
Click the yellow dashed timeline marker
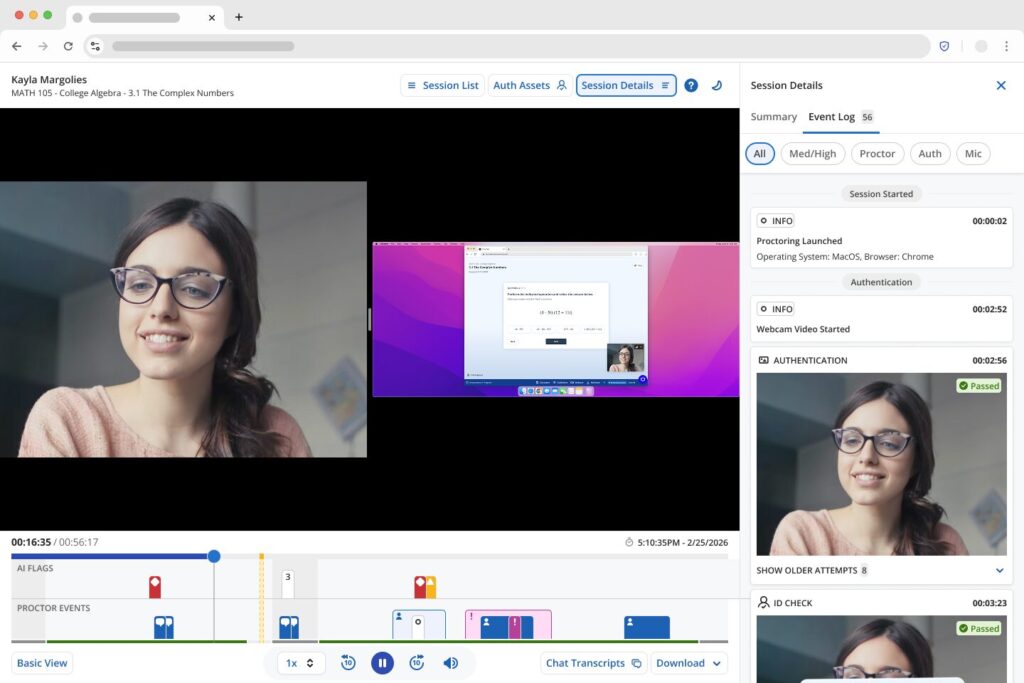click(262, 597)
